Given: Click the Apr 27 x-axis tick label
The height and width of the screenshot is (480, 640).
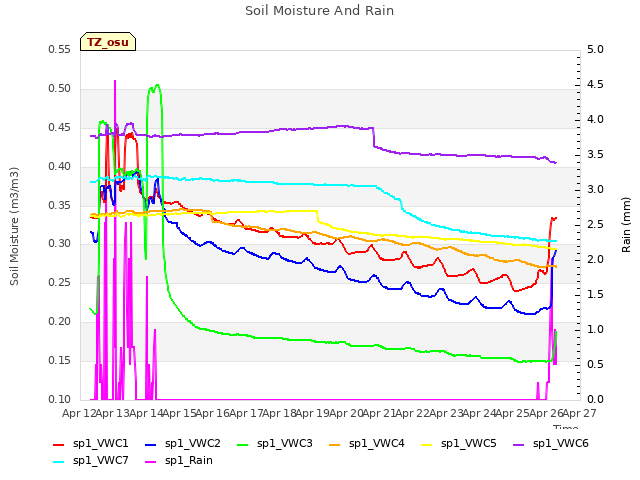Looking at the screenshot, I should point(579,413).
